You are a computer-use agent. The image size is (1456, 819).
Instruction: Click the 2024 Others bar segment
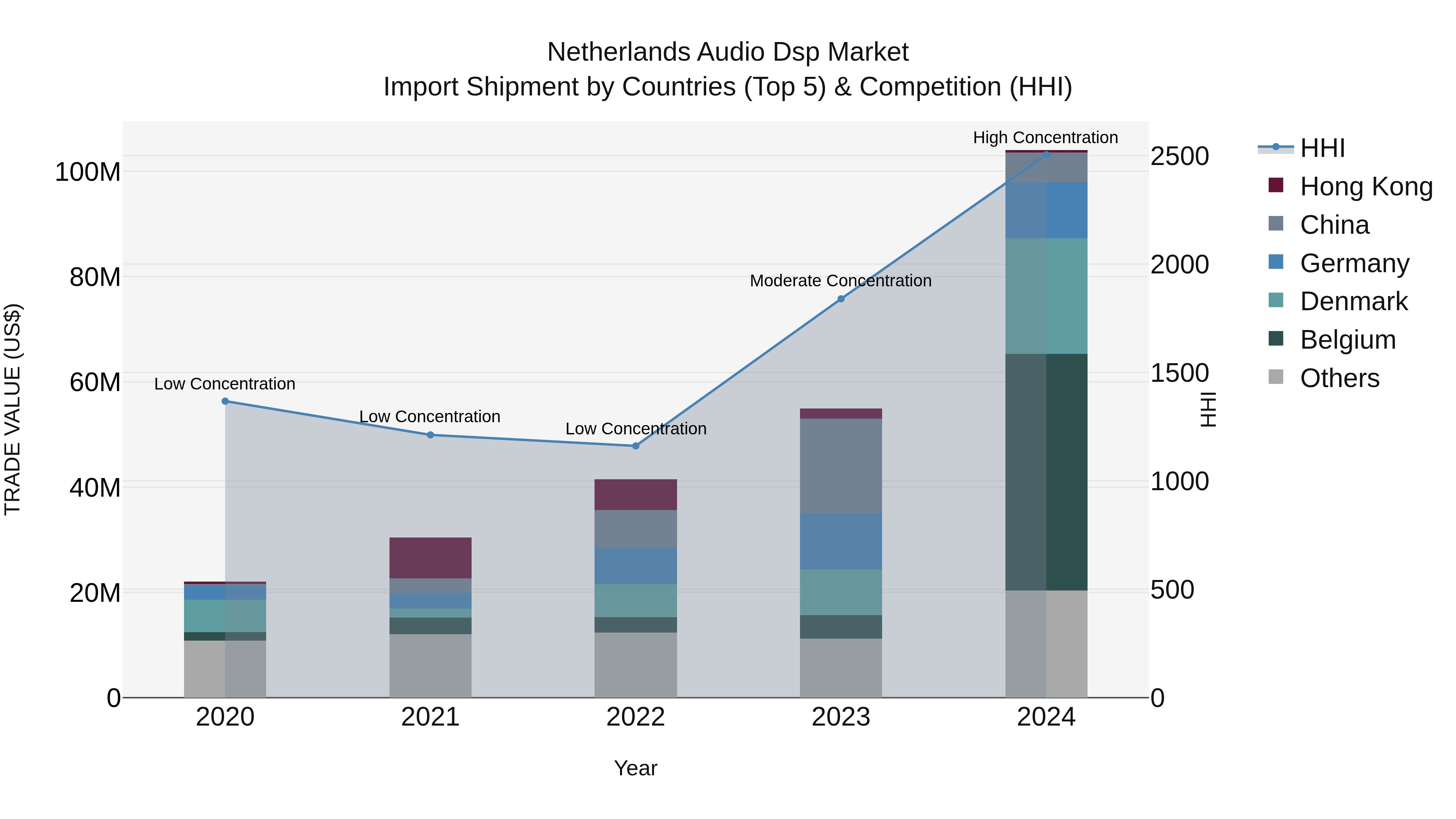(1046, 644)
